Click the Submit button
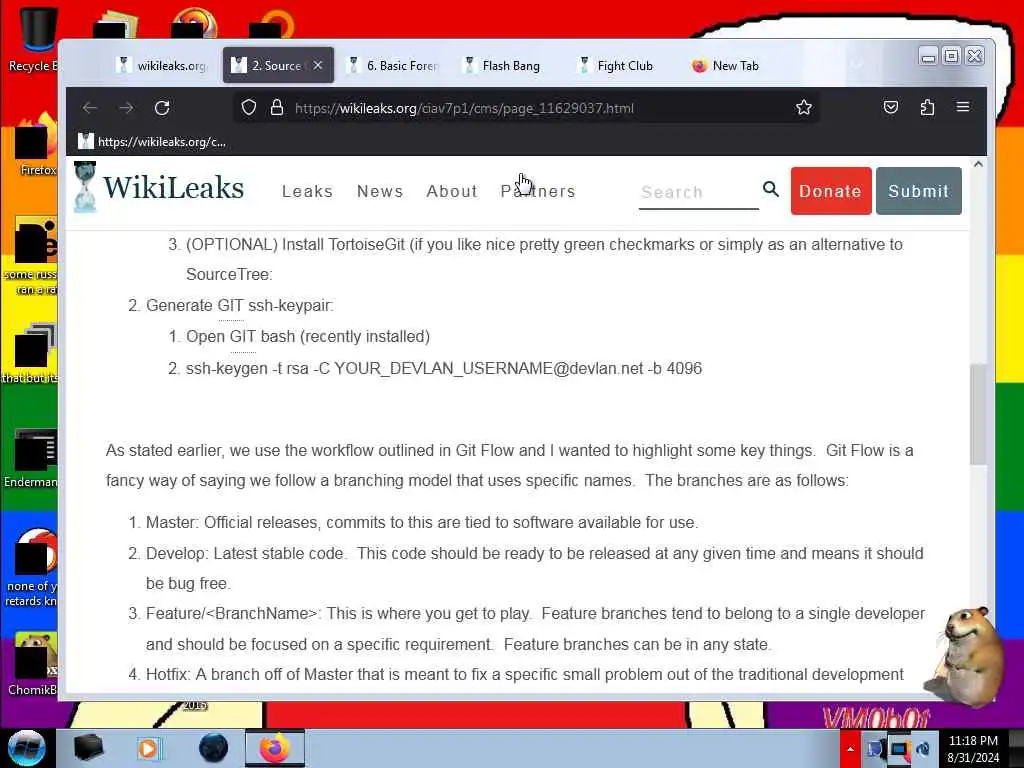 click(918, 191)
